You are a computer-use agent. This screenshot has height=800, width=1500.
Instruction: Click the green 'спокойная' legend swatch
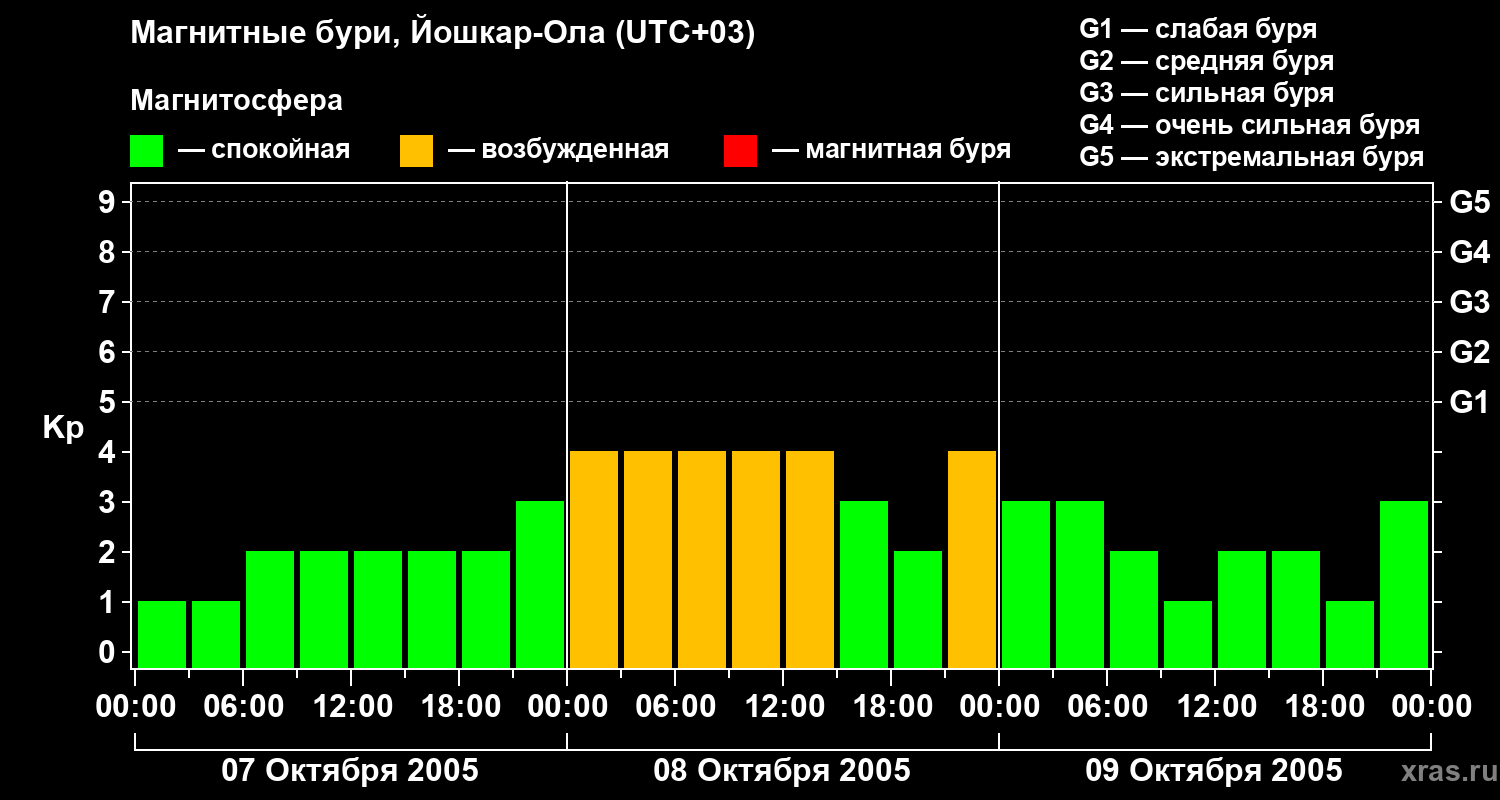click(x=146, y=151)
